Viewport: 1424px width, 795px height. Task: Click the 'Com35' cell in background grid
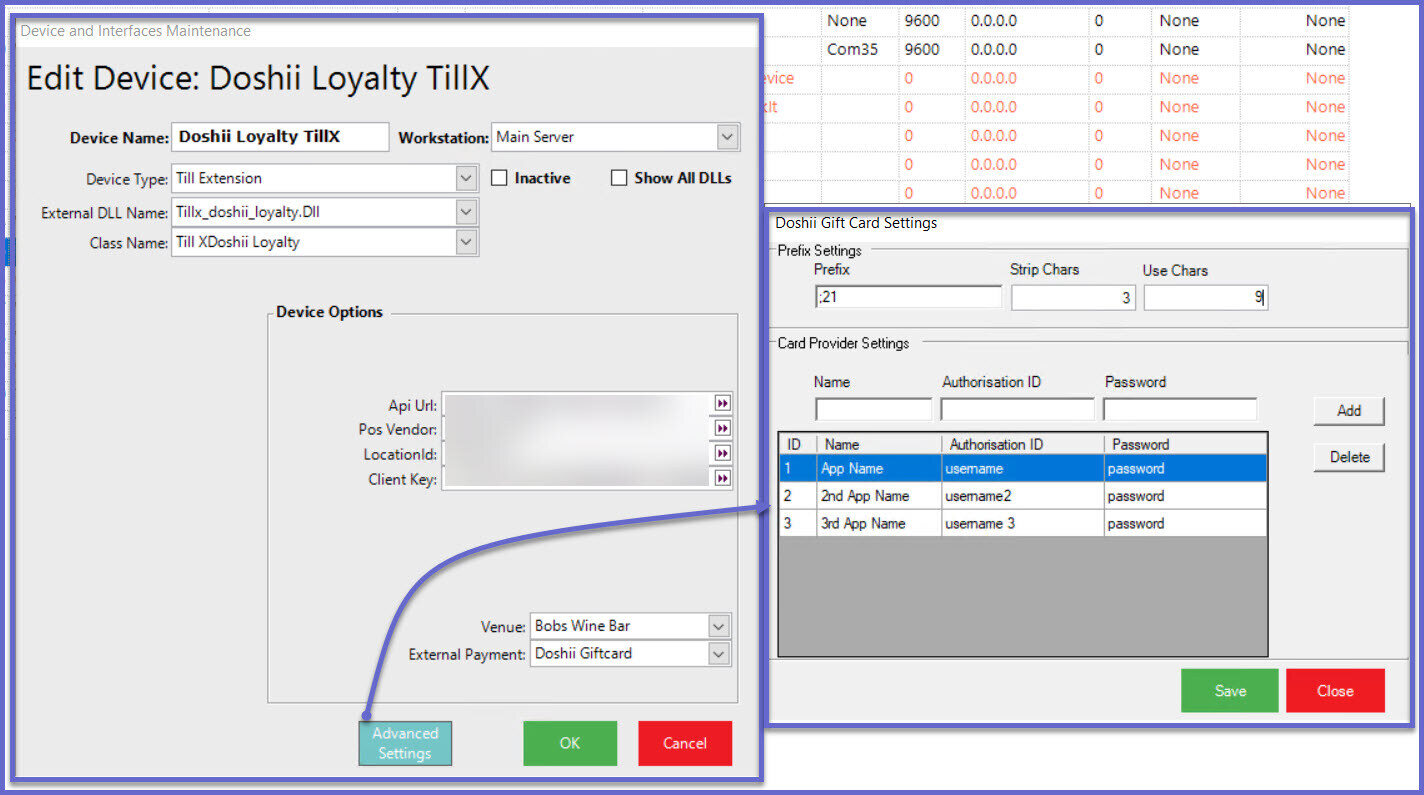pyautogui.click(x=859, y=49)
